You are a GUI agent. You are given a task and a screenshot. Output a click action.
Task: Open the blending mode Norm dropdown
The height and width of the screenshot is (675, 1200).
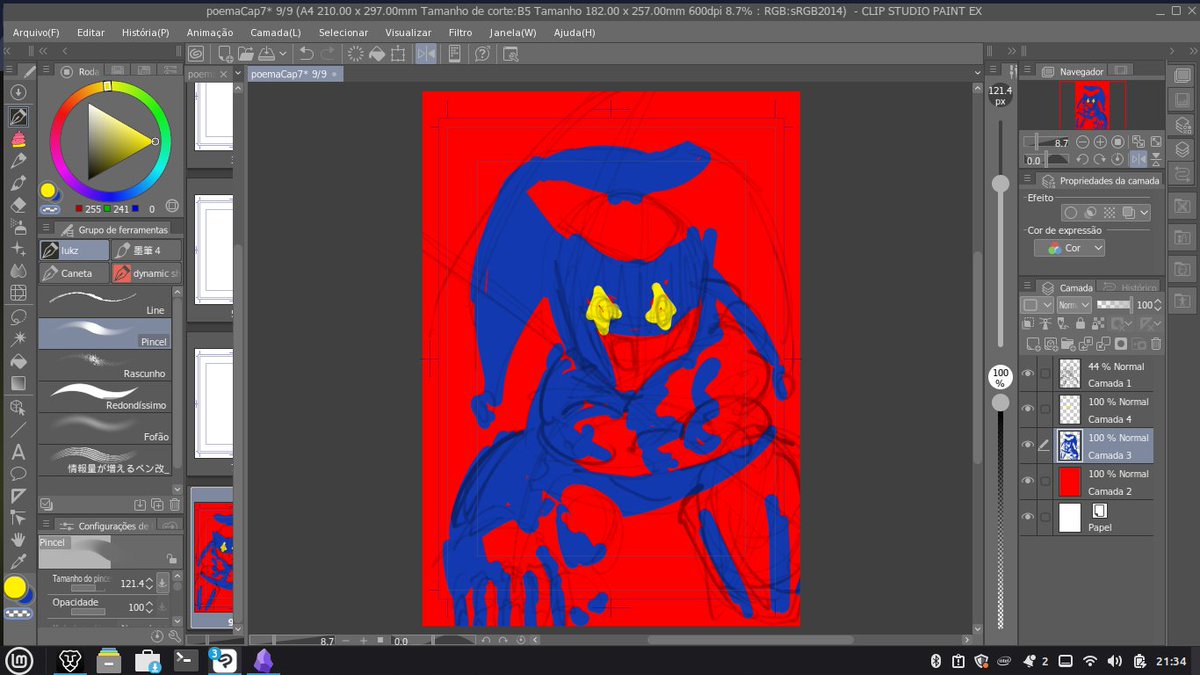pos(1074,304)
